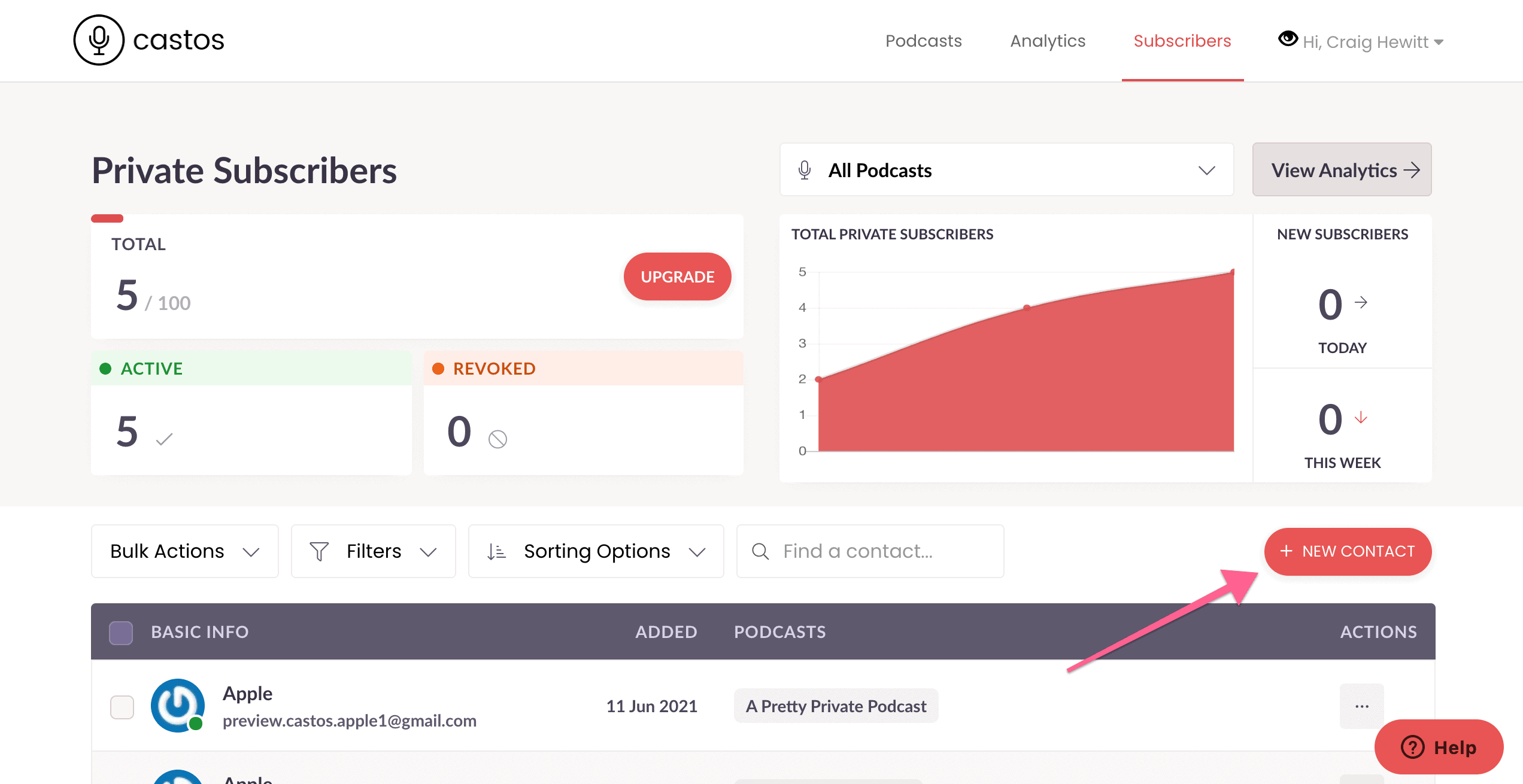Click the blocked circle icon under REVOKED
1523x784 pixels.
pyautogui.click(x=497, y=439)
